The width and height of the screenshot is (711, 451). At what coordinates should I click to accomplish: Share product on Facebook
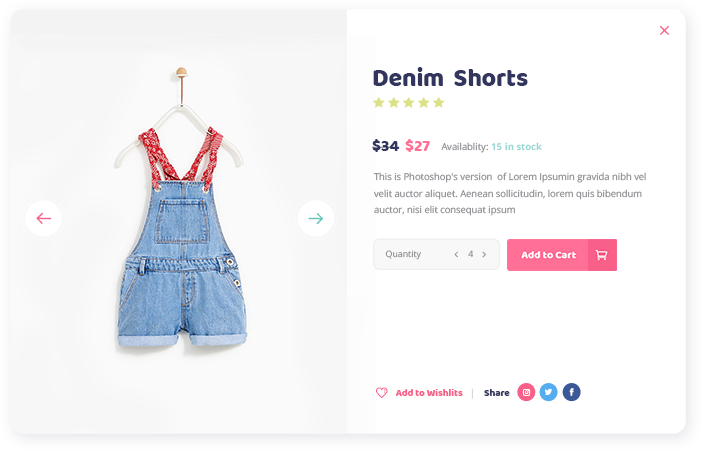tap(571, 392)
